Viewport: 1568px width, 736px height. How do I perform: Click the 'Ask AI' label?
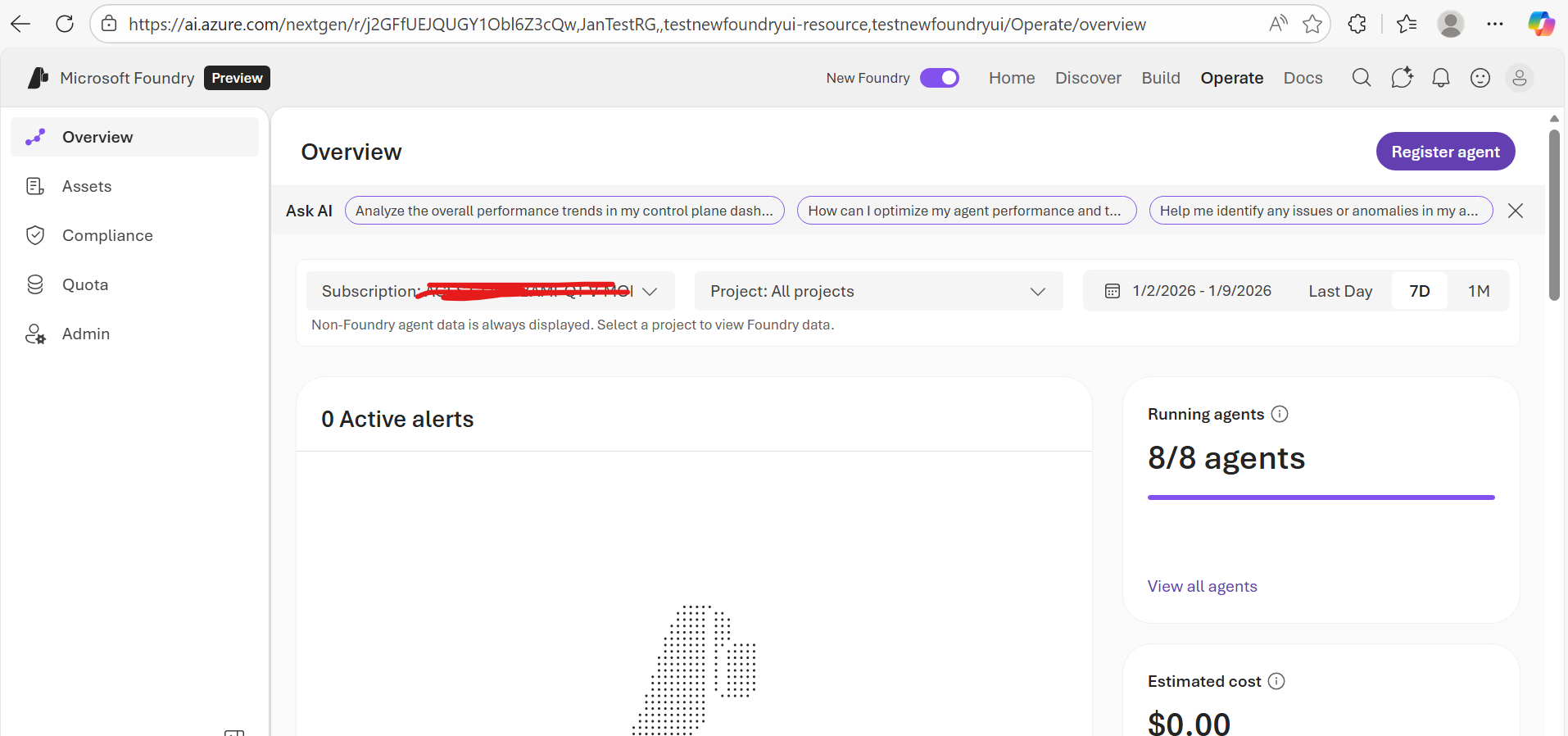[309, 211]
